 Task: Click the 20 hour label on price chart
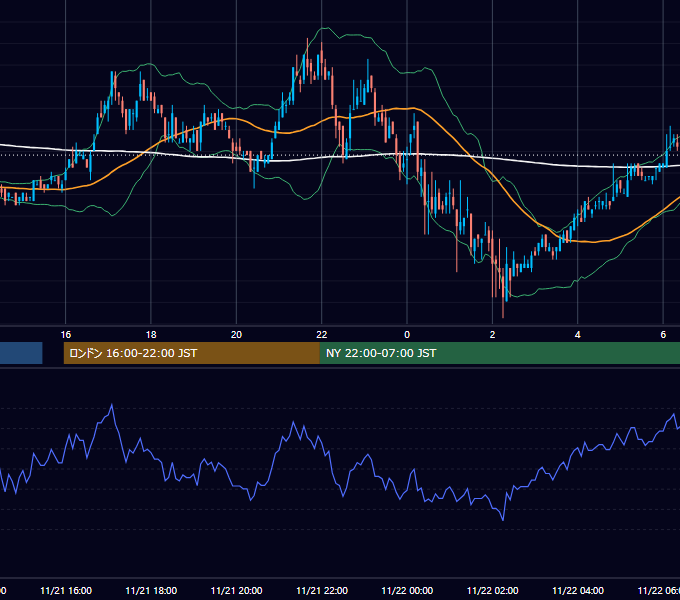click(236, 334)
